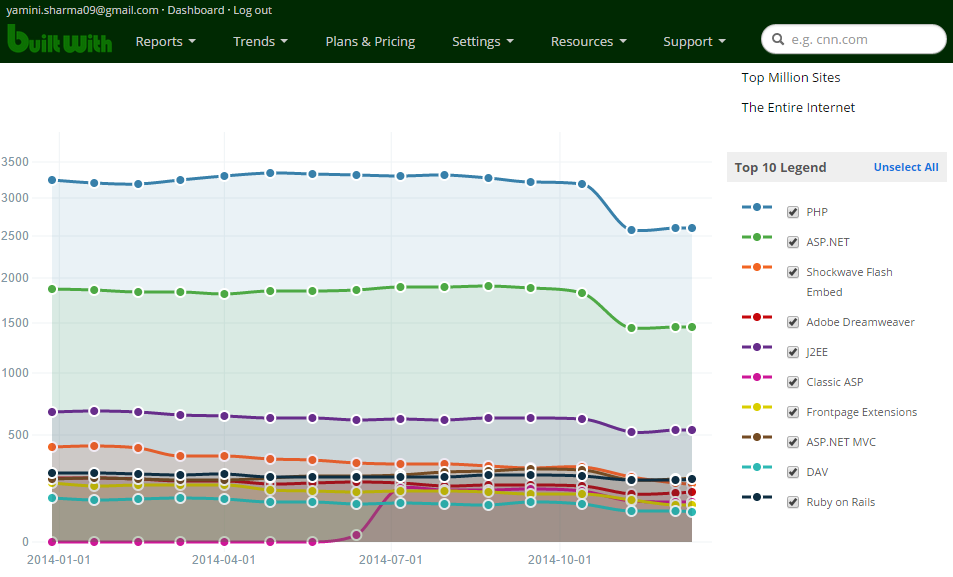Click the Top 10 Legend heading
953x577 pixels.
click(x=780, y=167)
